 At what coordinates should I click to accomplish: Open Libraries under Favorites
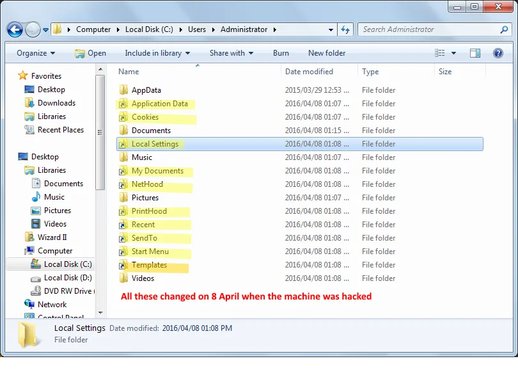pyautogui.click(x=45, y=116)
